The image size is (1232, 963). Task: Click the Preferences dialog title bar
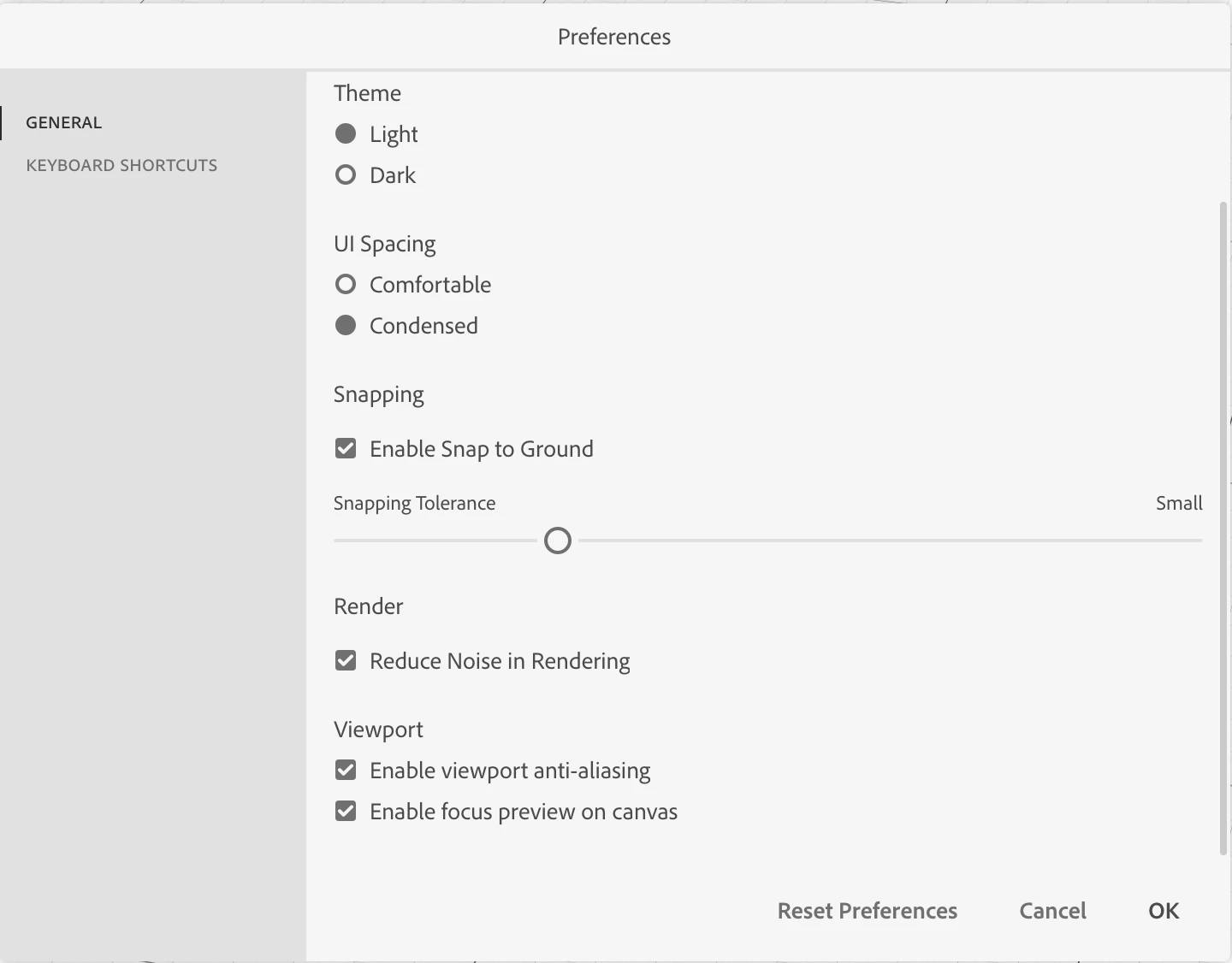pos(614,37)
